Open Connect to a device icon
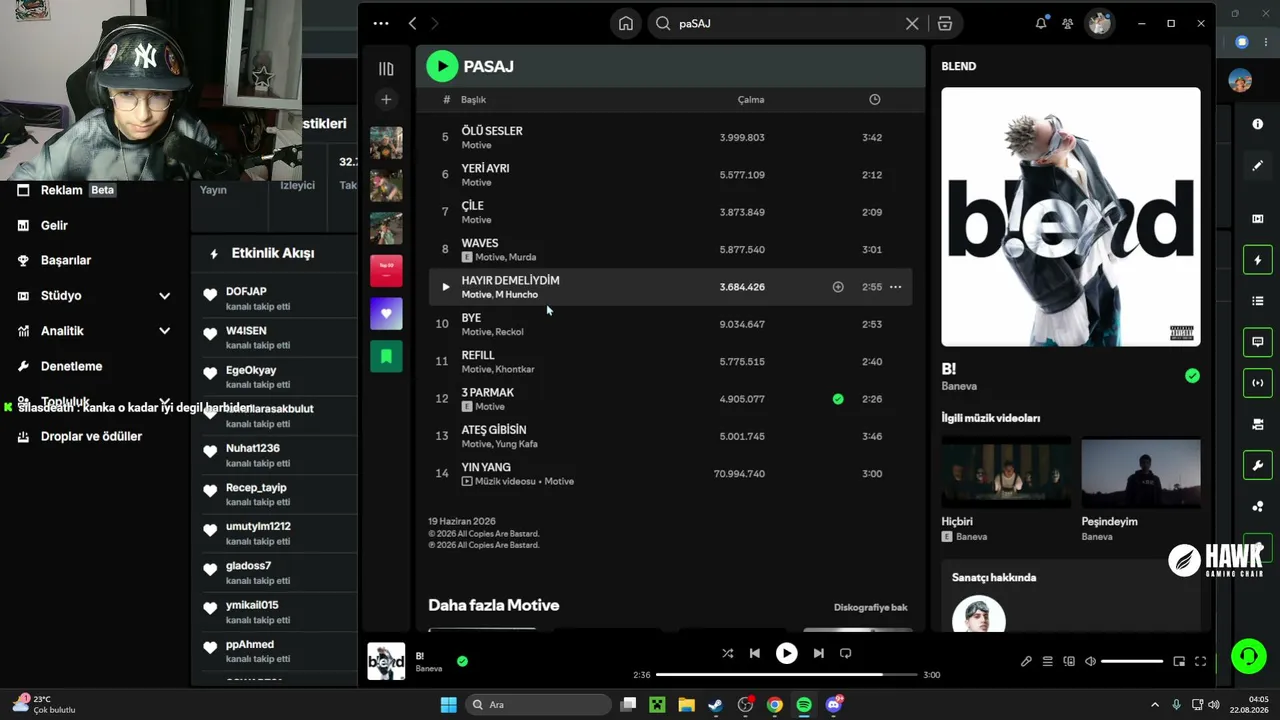This screenshot has width=1280, height=720. coord(1069,661)
